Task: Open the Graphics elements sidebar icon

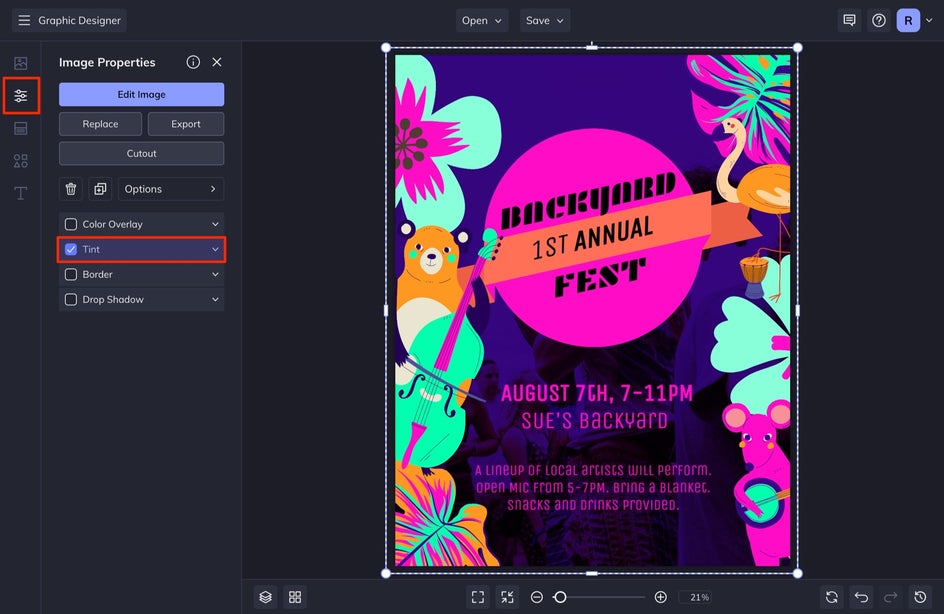Action: point(20,161)
